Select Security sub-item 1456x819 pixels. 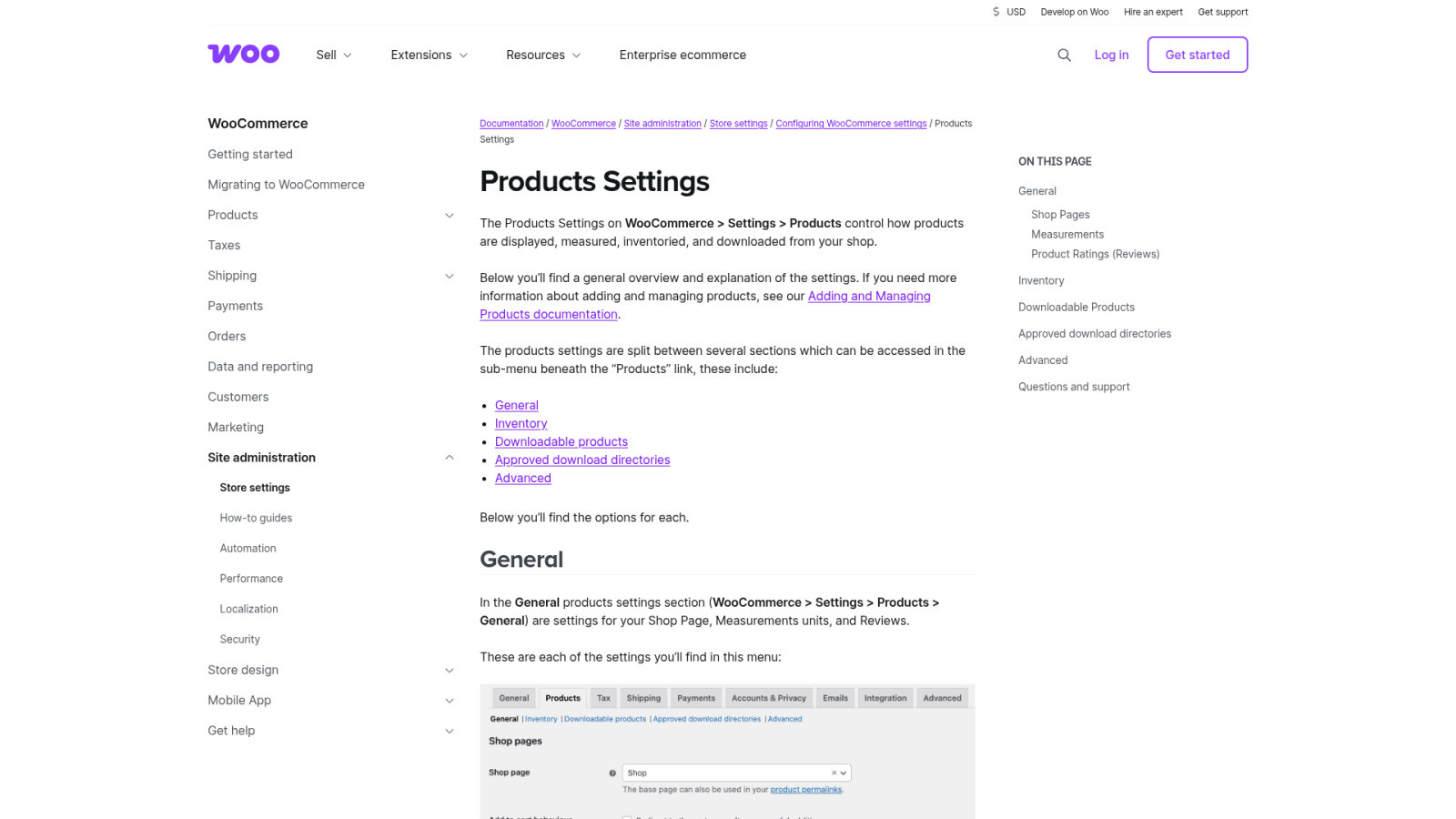239,639
